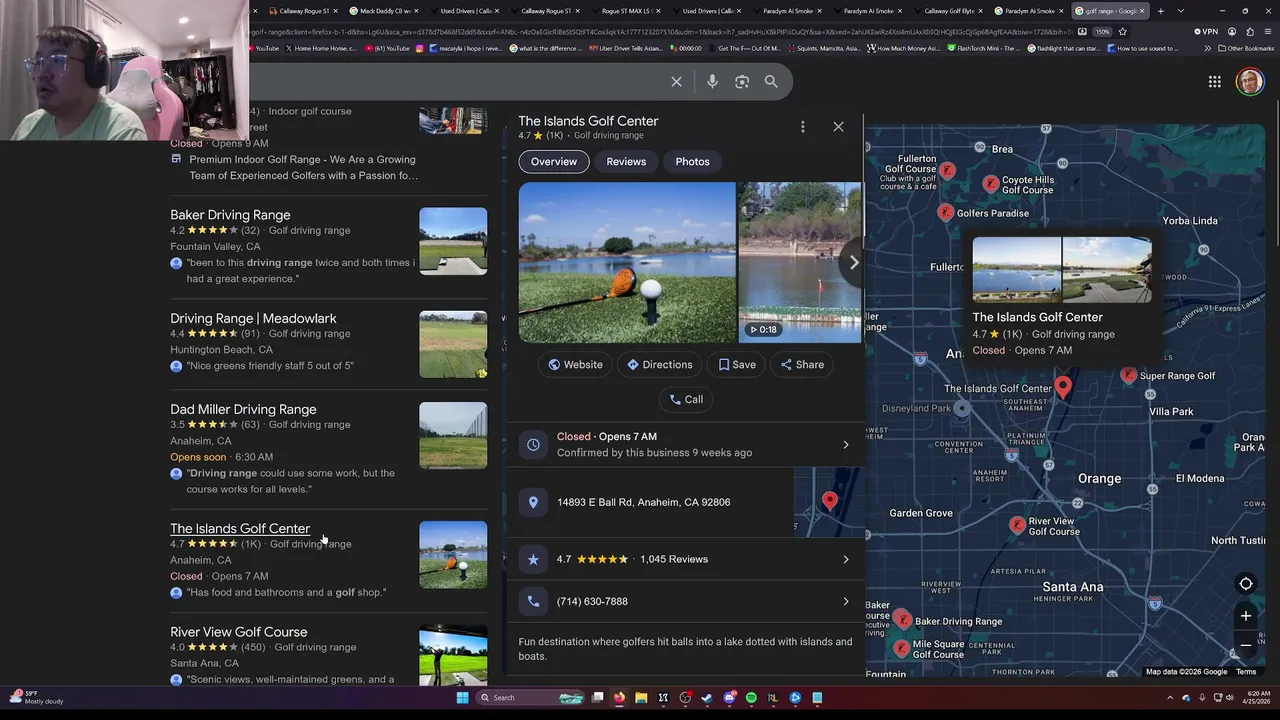Open the VPN panel in toolbar
Screen dimensions: 1280x720
pyautogui.click(x=1206, y=31)
